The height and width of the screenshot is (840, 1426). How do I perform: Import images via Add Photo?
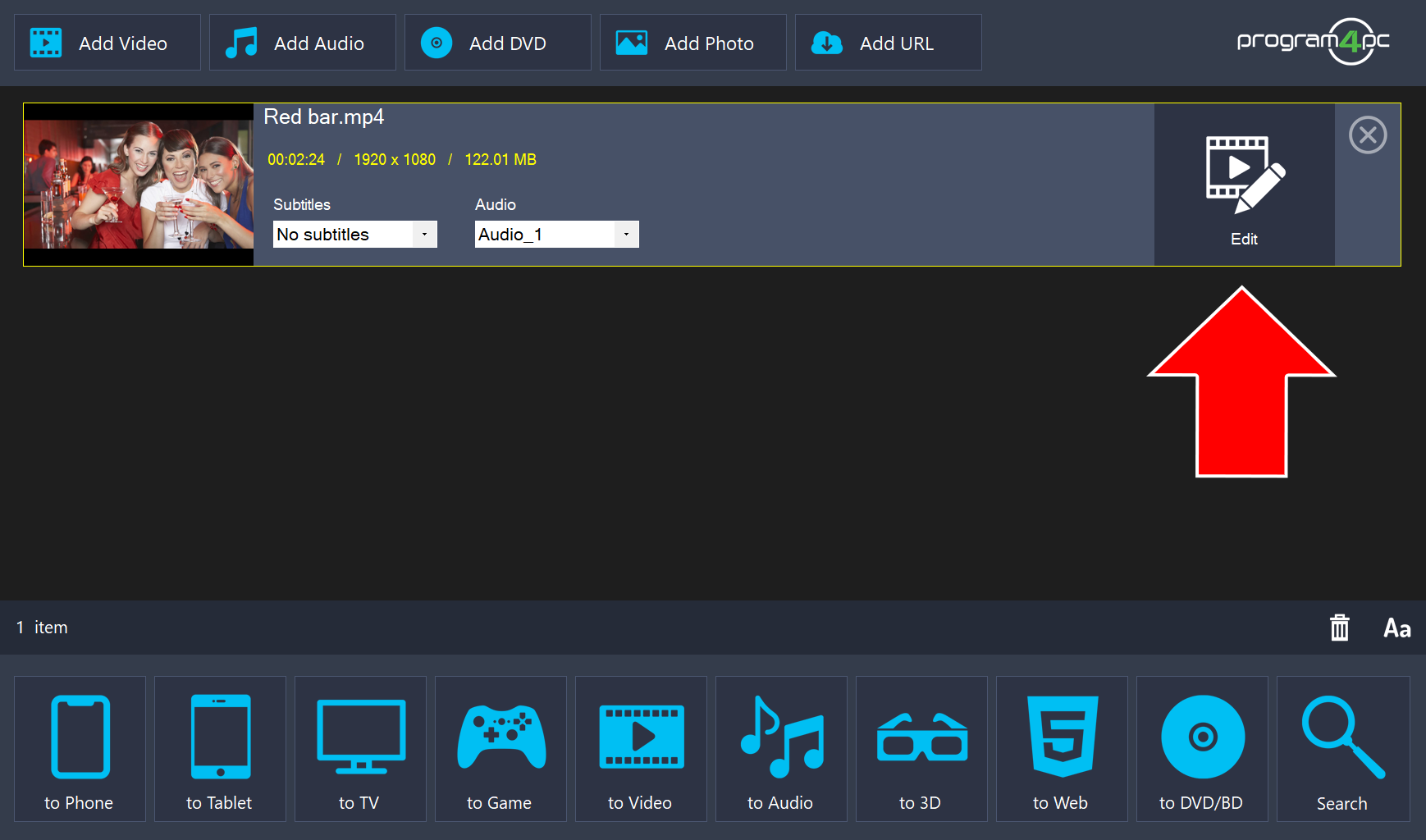coord(693,43)
